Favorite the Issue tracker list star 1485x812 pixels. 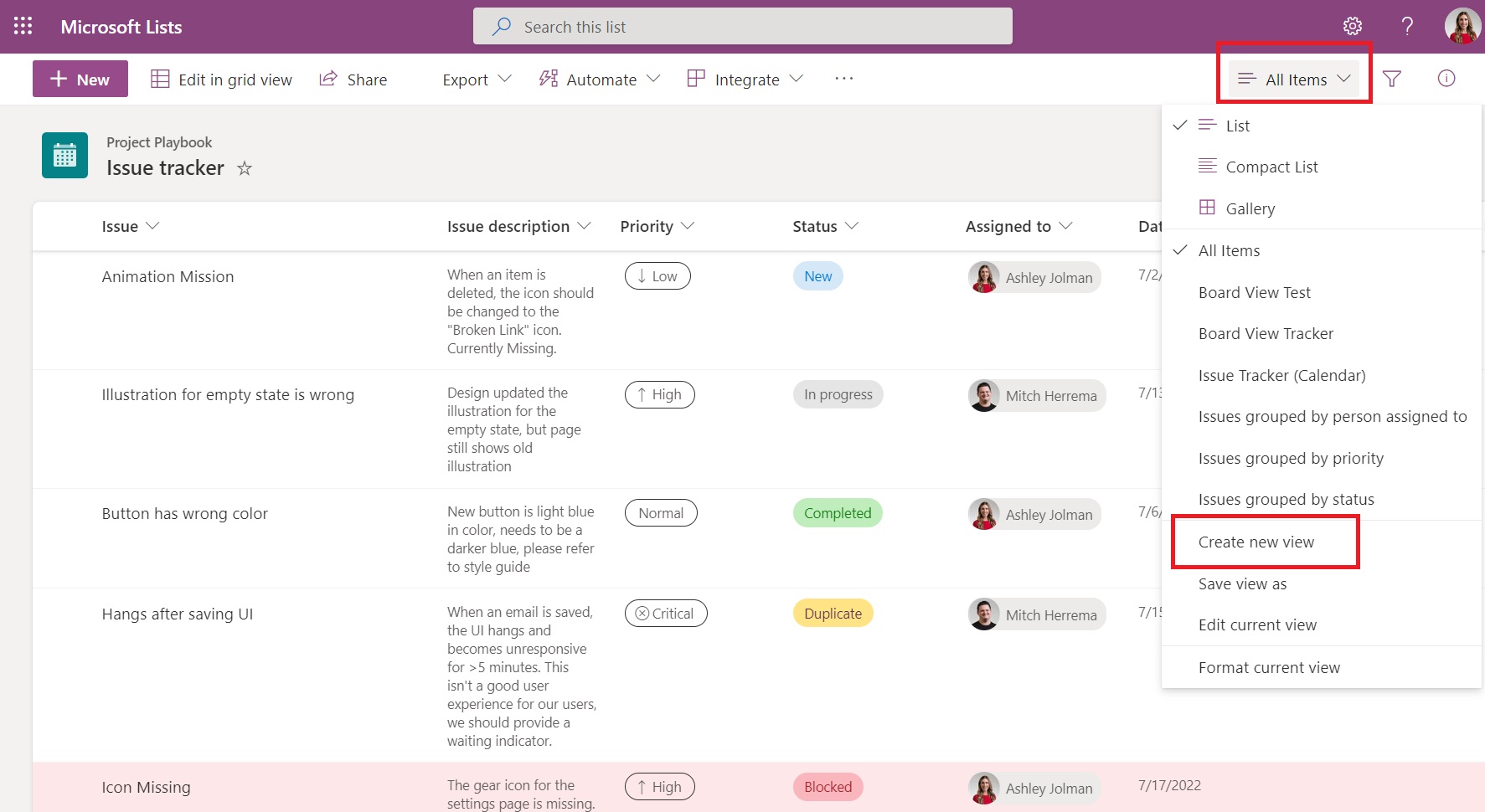[x=245, y=168]
